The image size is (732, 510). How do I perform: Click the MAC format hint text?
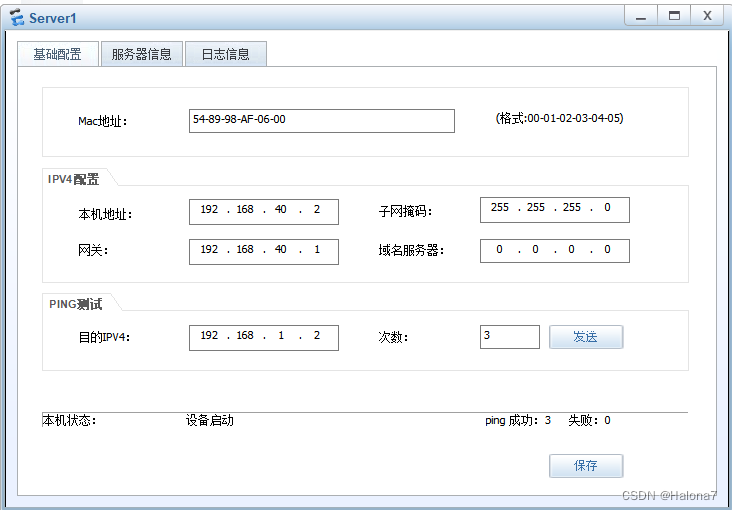point(559,119)
